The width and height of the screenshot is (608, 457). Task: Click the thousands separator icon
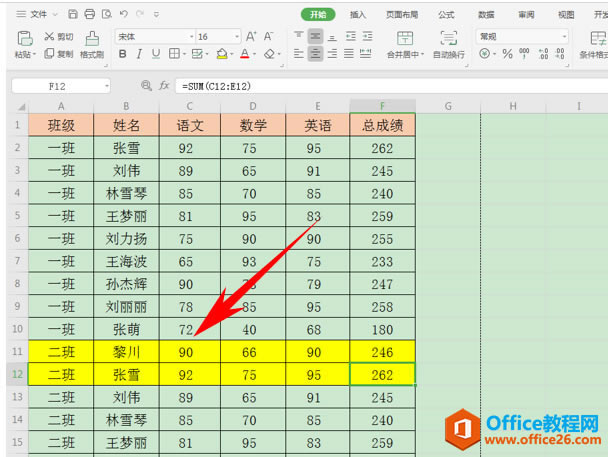(524, 53)
